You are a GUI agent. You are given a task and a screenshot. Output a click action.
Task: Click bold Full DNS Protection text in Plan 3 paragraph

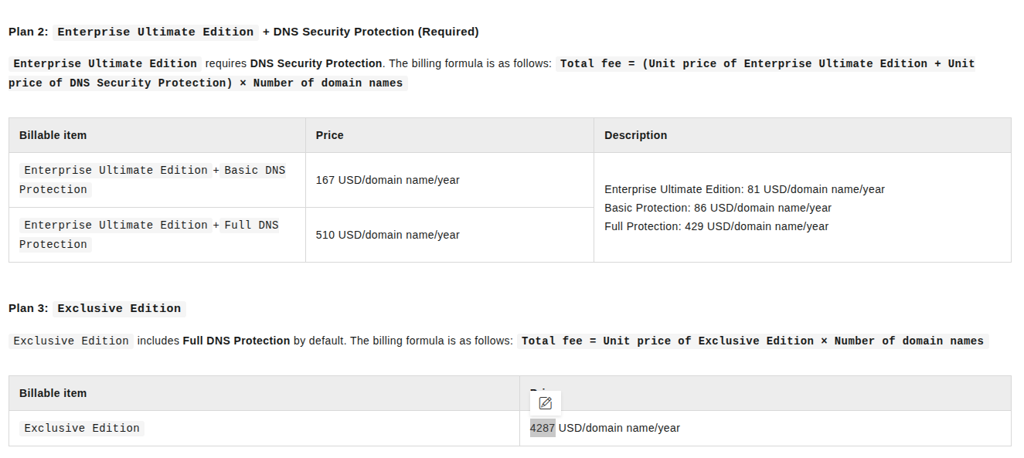236,341
